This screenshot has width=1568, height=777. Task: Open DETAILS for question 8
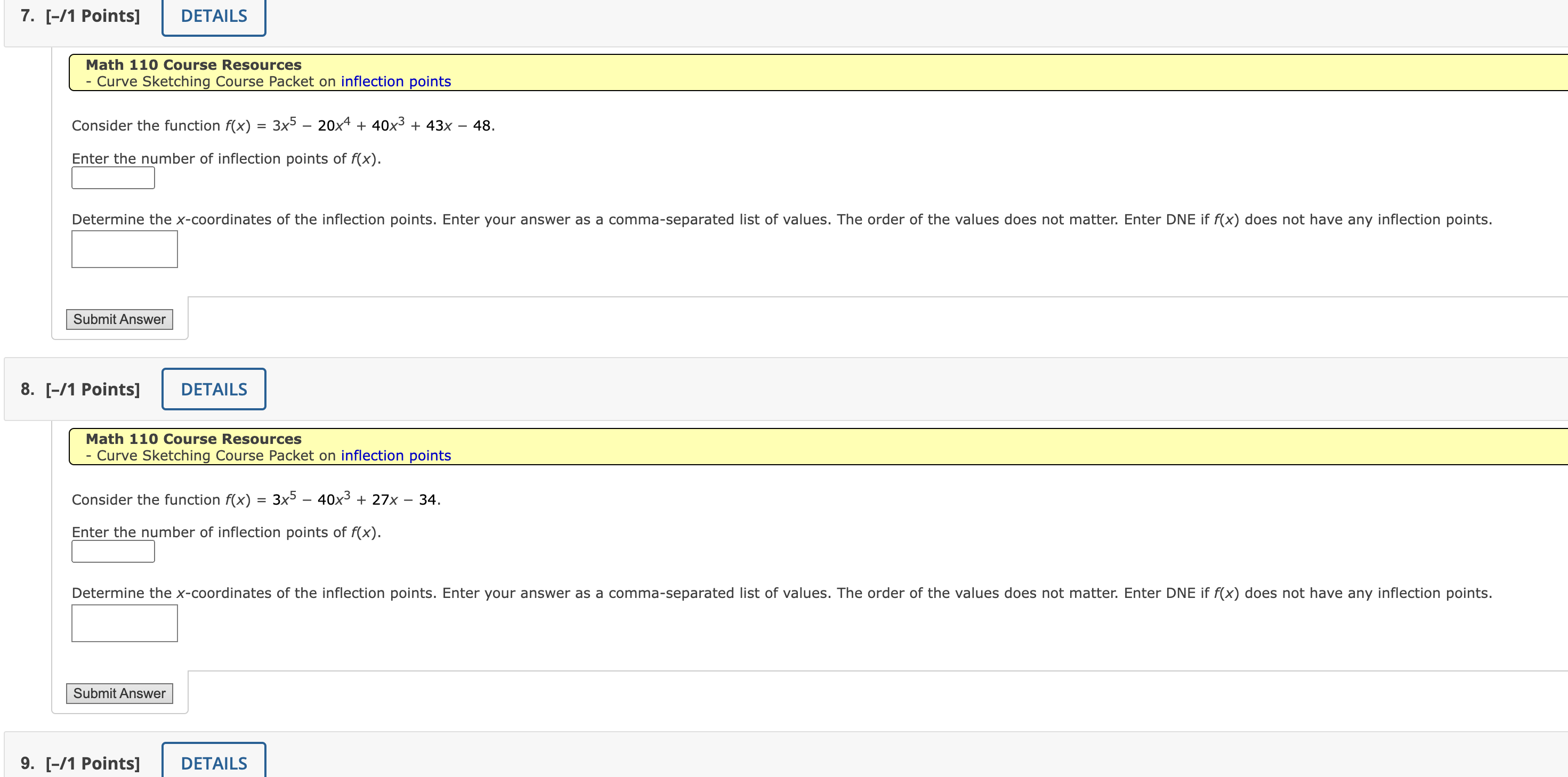(214, 390)
